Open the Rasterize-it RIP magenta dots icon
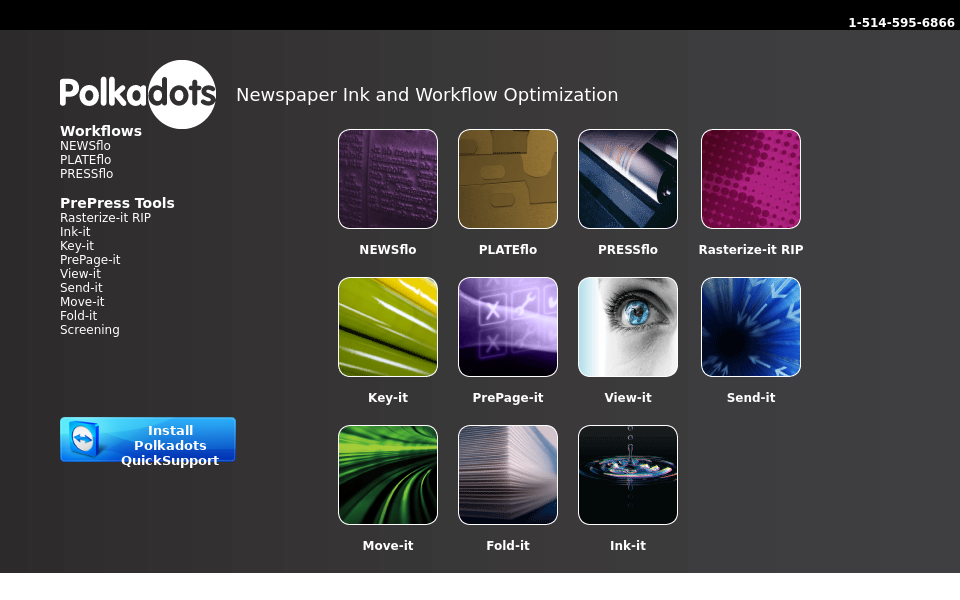The width and height of the screenshot is (960, 600). [x=751, y=179]
